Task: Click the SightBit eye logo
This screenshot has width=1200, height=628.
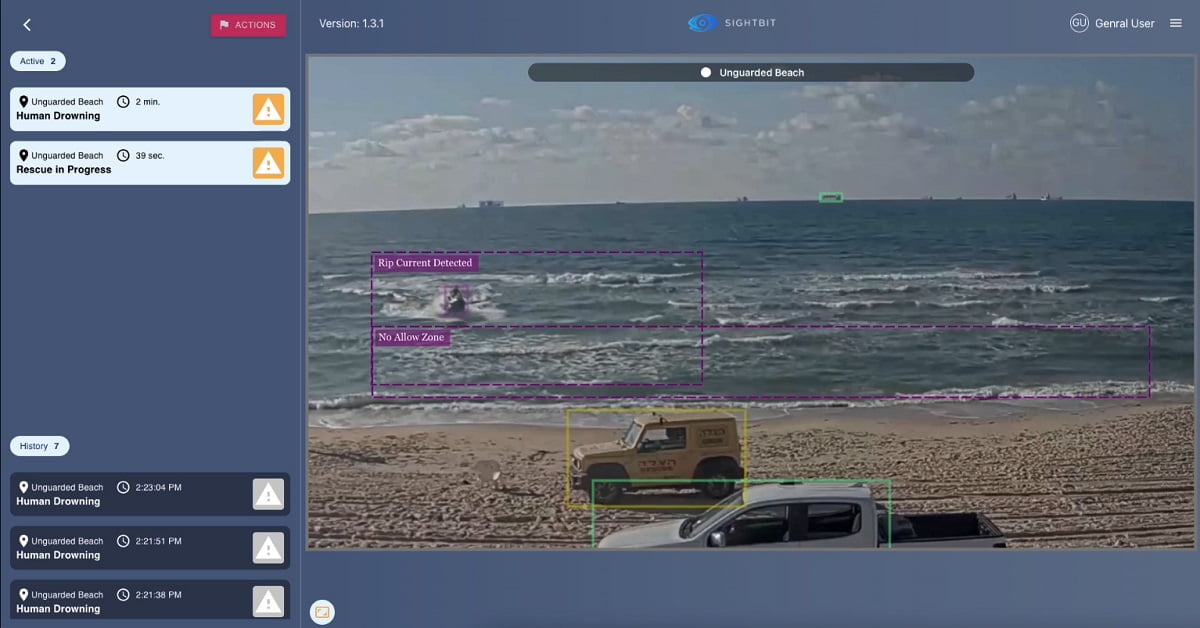Action: (x=703, y=23)
